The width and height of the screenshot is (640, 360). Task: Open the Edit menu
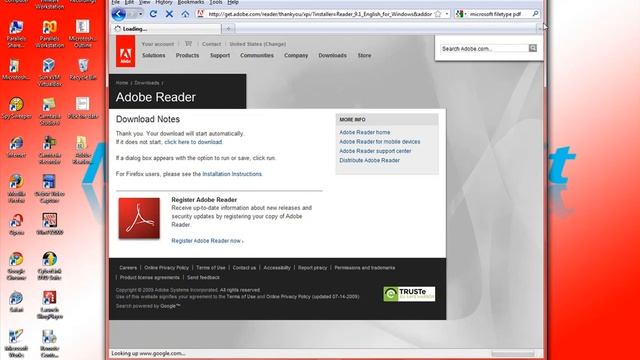129,2
